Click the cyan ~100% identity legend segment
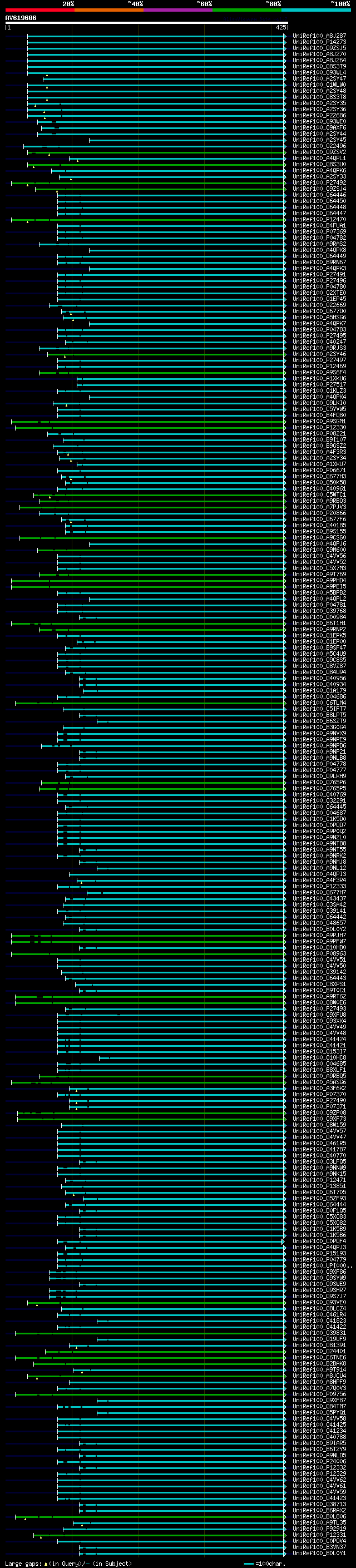This screenshot has height=1568, width=356. click(316, 10)
